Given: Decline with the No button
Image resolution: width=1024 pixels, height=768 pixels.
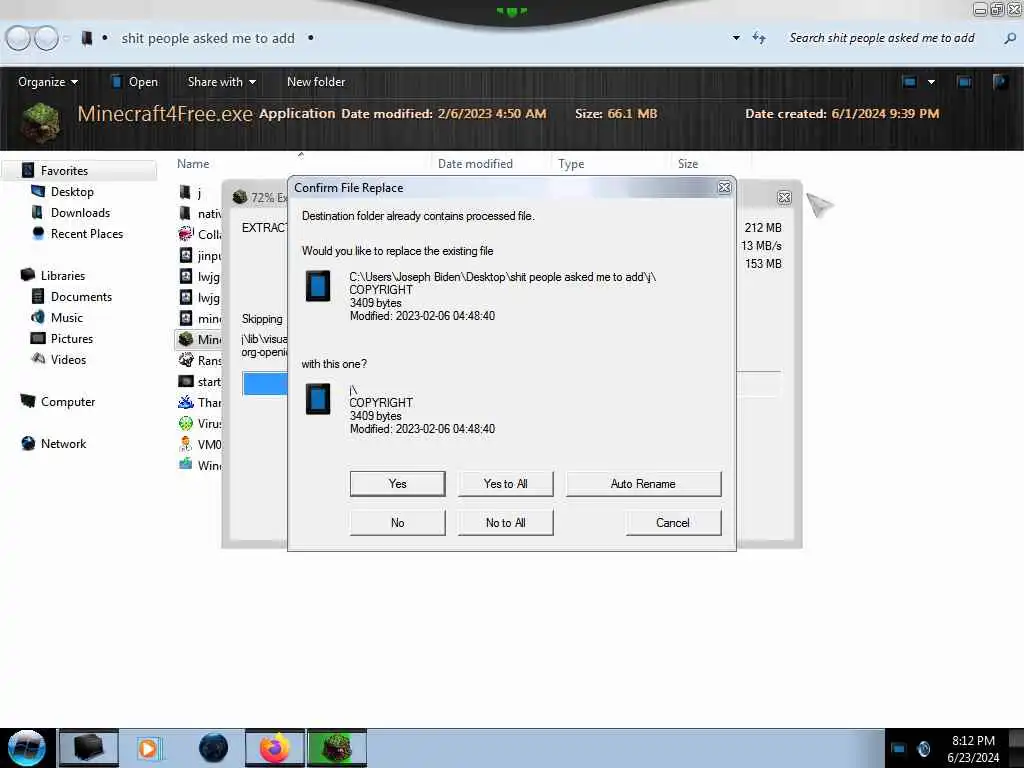Looking at the screenshot, I should point(397,523).
